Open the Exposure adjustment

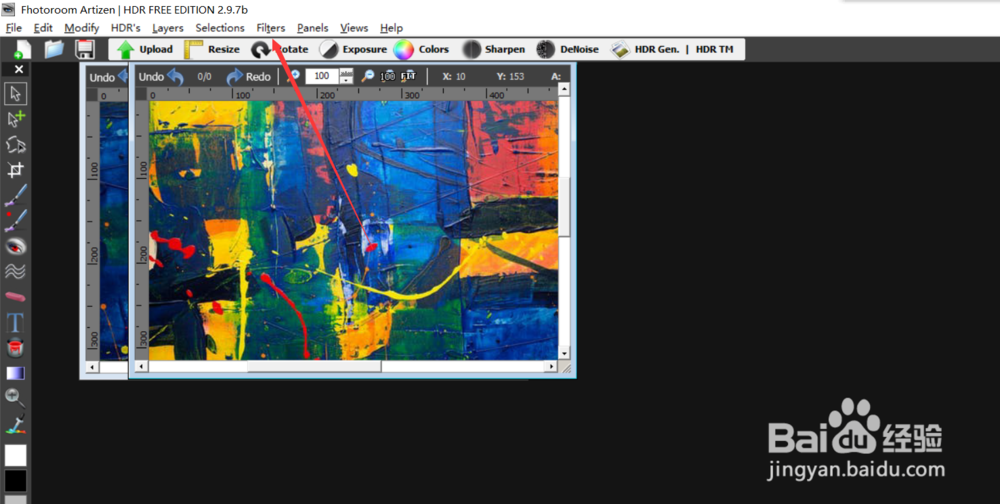[353, 49]
